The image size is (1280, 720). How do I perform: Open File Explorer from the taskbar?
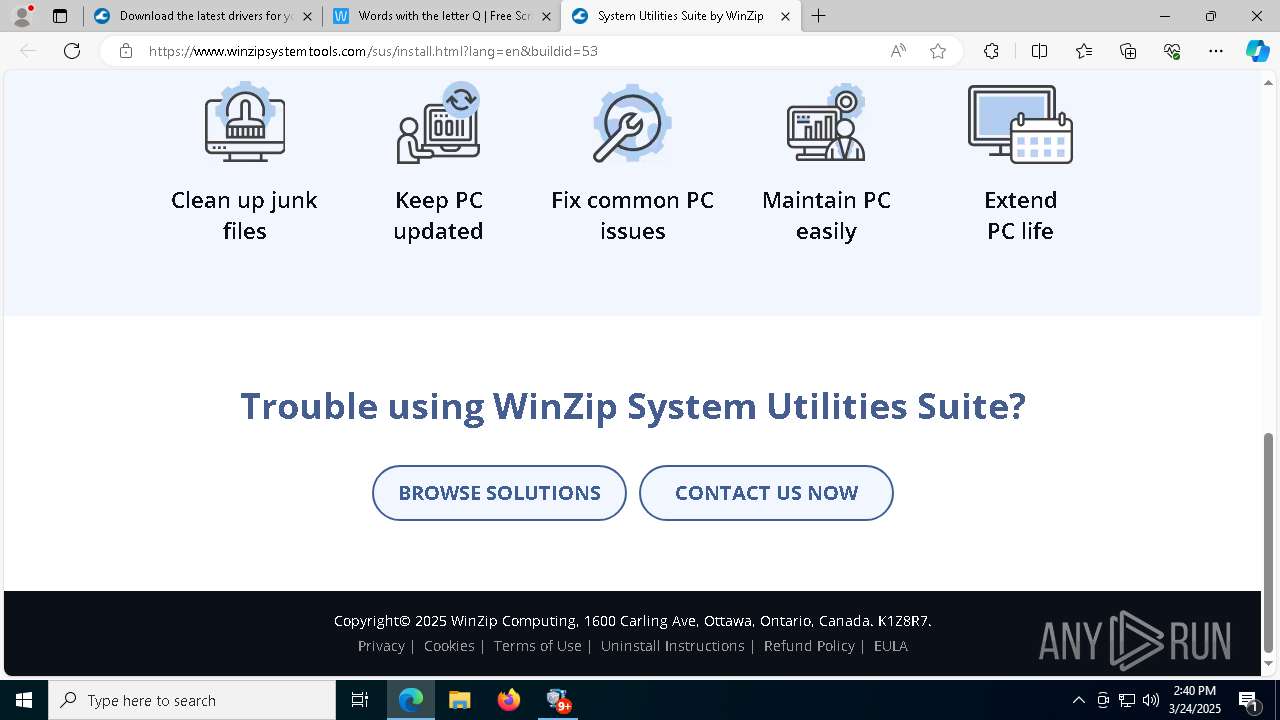click(x=459, y=700)
